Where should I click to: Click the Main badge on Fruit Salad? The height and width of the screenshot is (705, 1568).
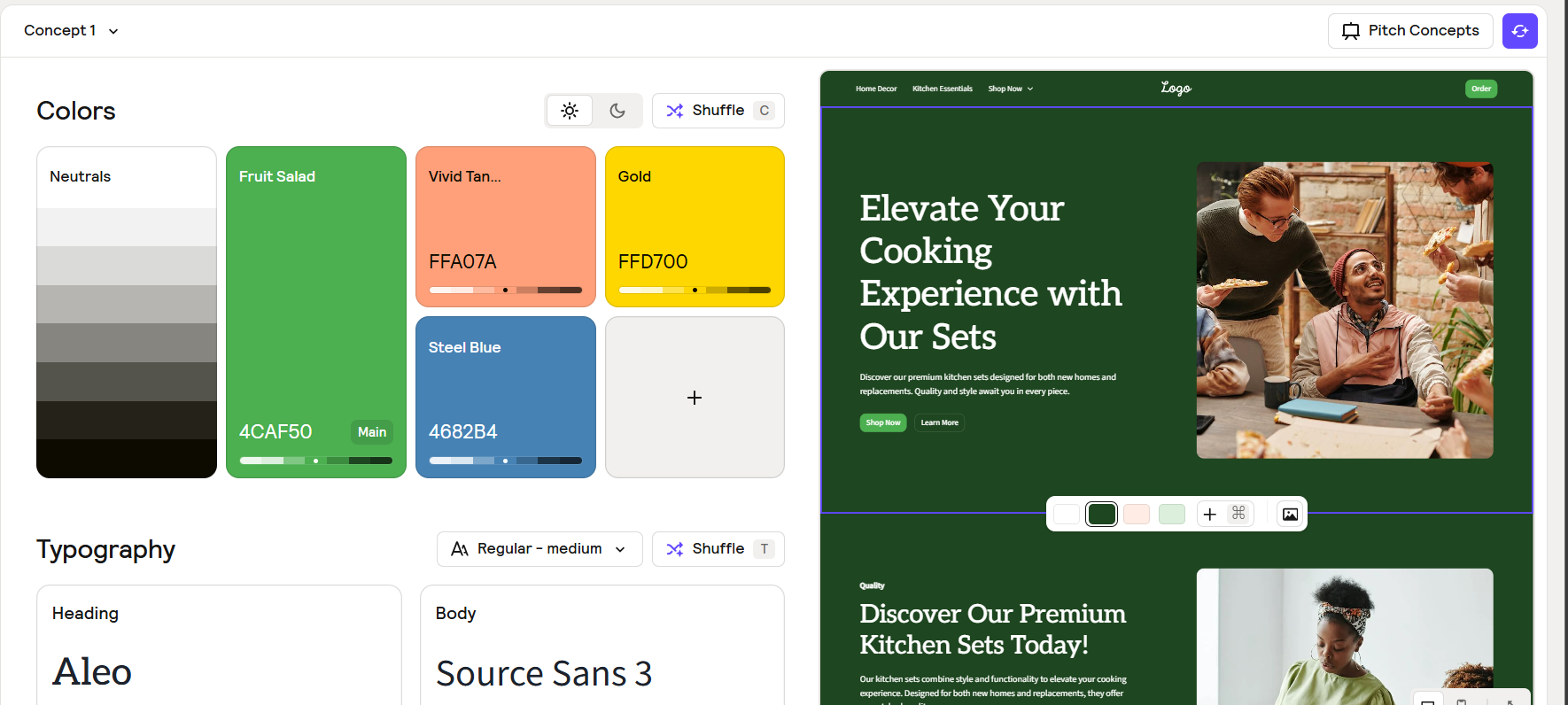pyautogui.click(x=372, y=432)
